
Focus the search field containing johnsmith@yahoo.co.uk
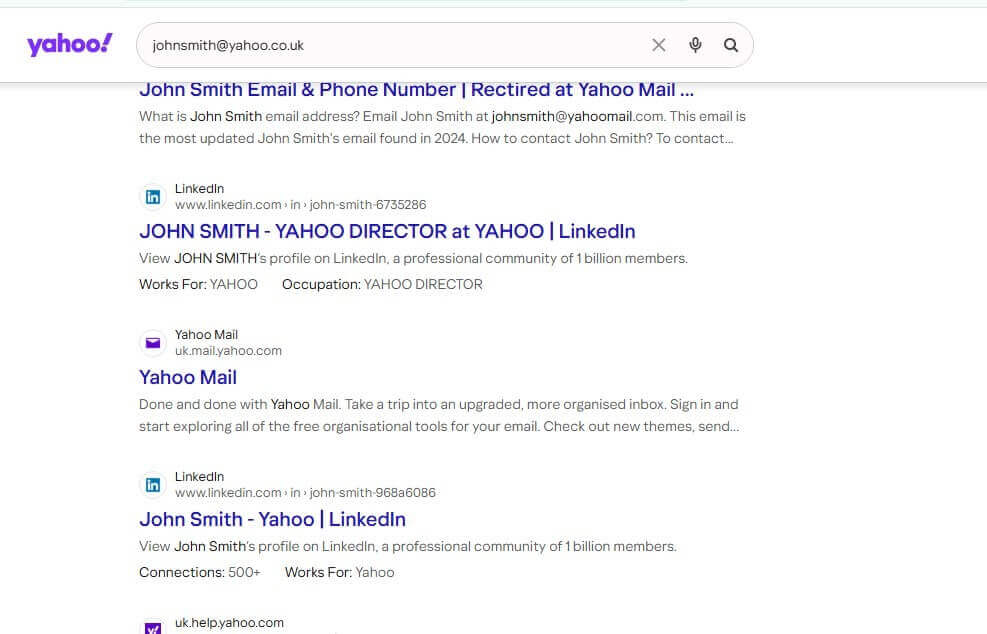point(390,45)
